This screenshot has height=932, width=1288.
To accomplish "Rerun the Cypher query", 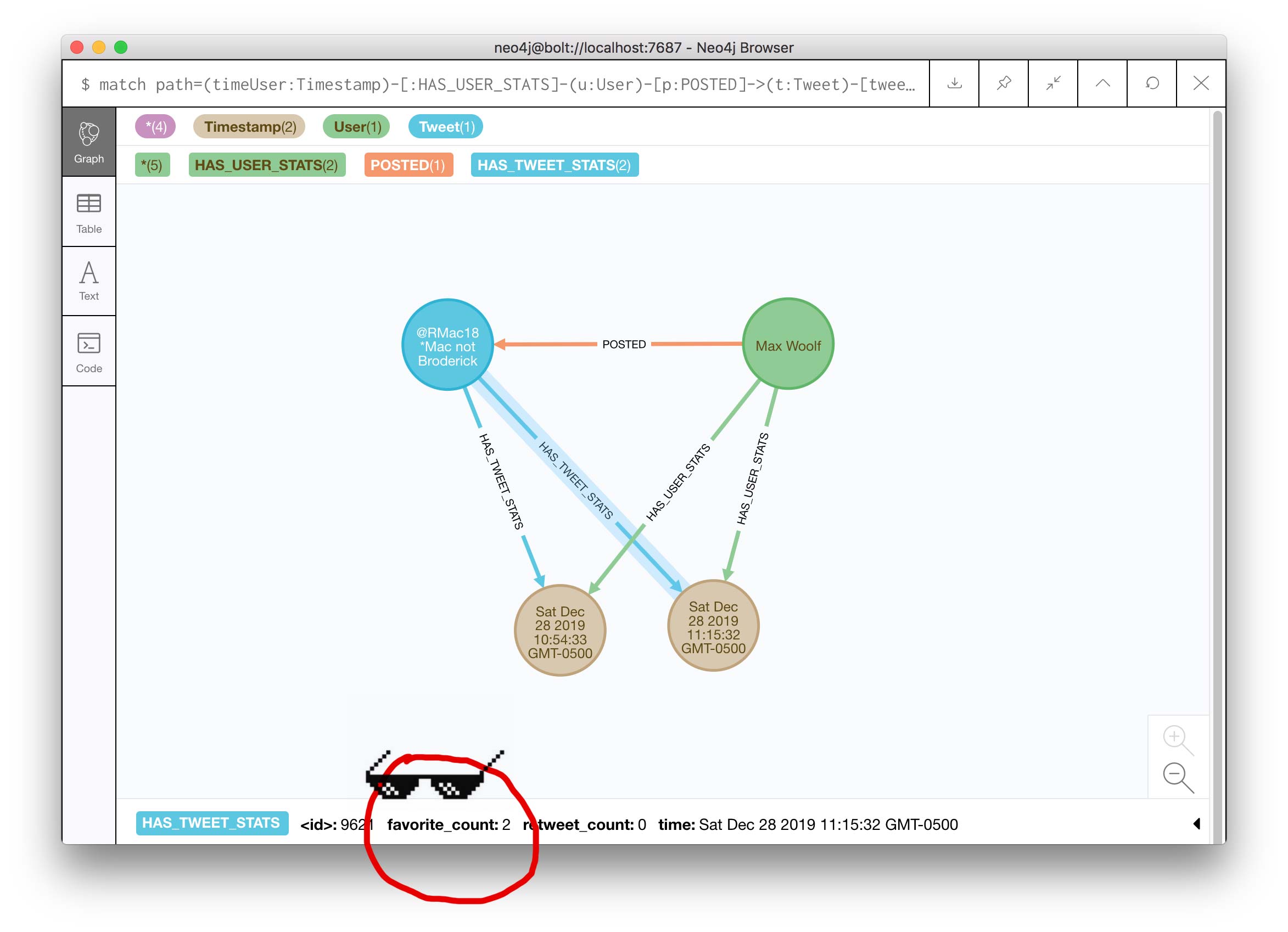I will (x=1152, y=83).
